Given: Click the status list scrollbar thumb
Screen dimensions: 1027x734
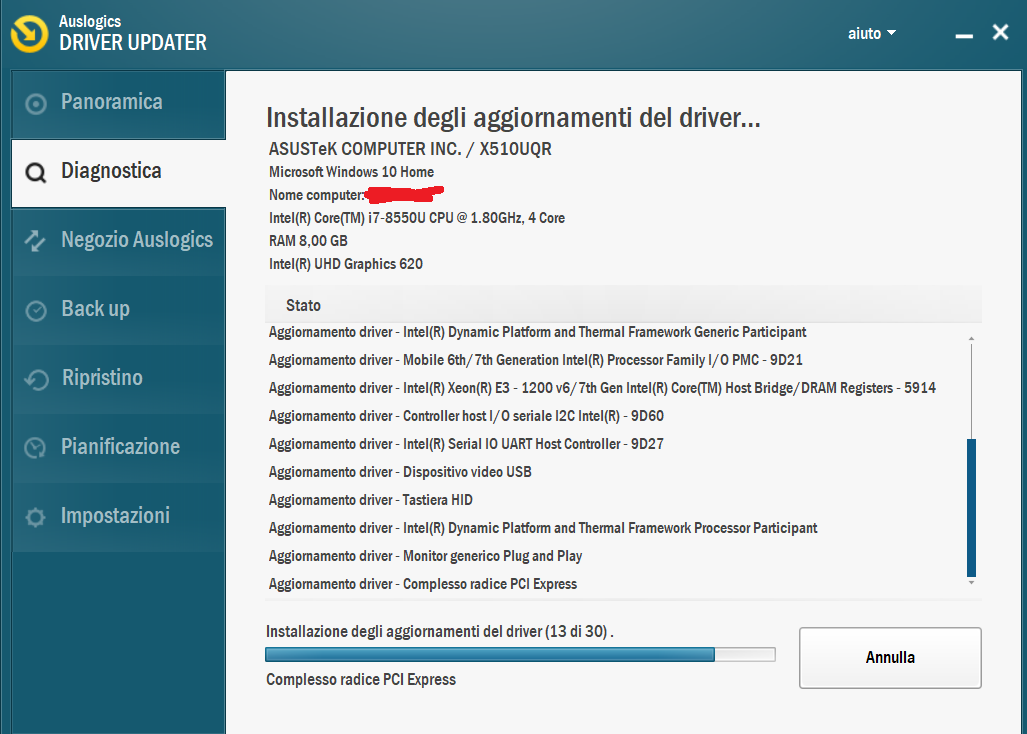Looking at the screenshot, I should click(971, 507).
